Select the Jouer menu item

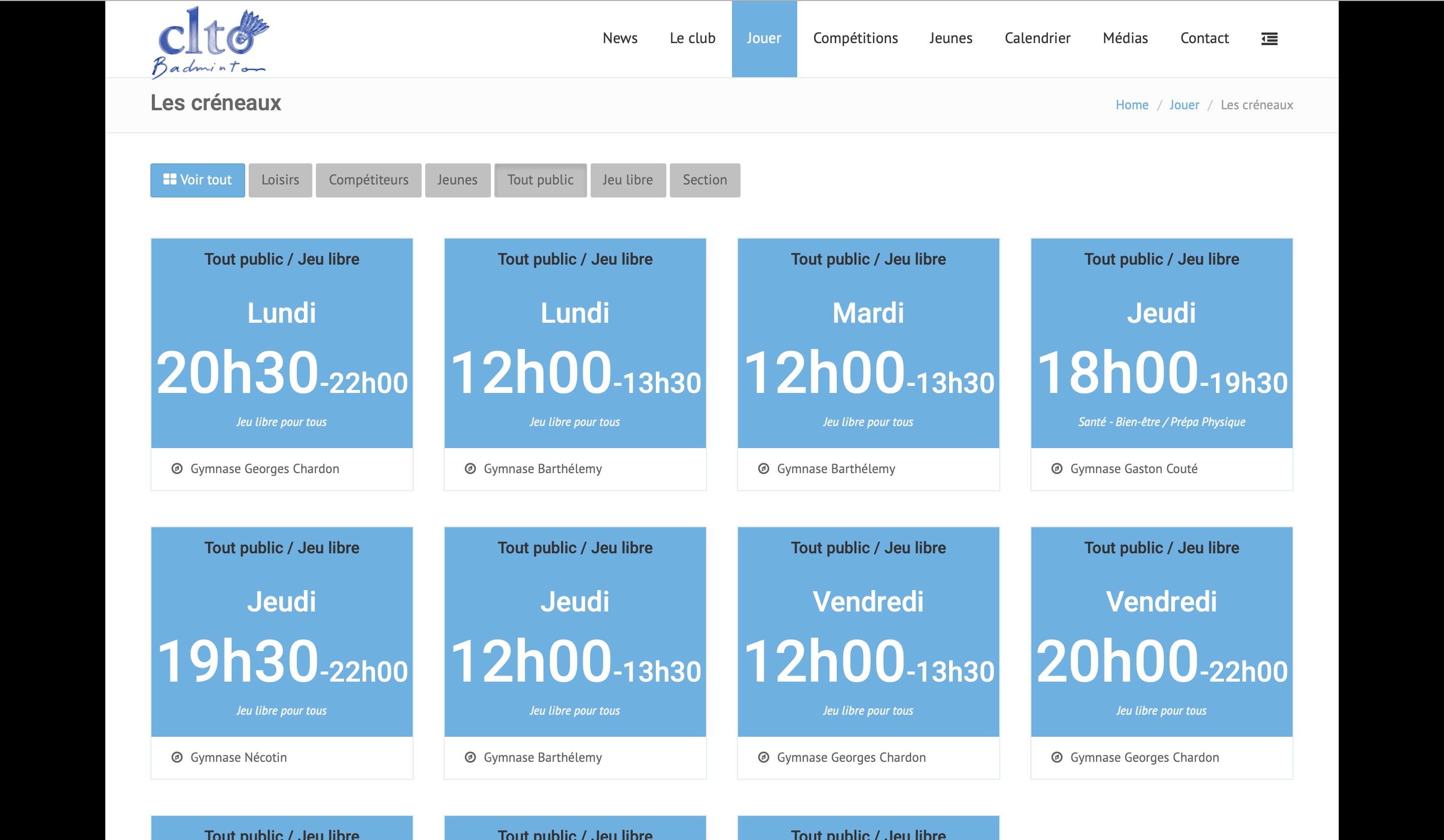(x=764, y=39)
